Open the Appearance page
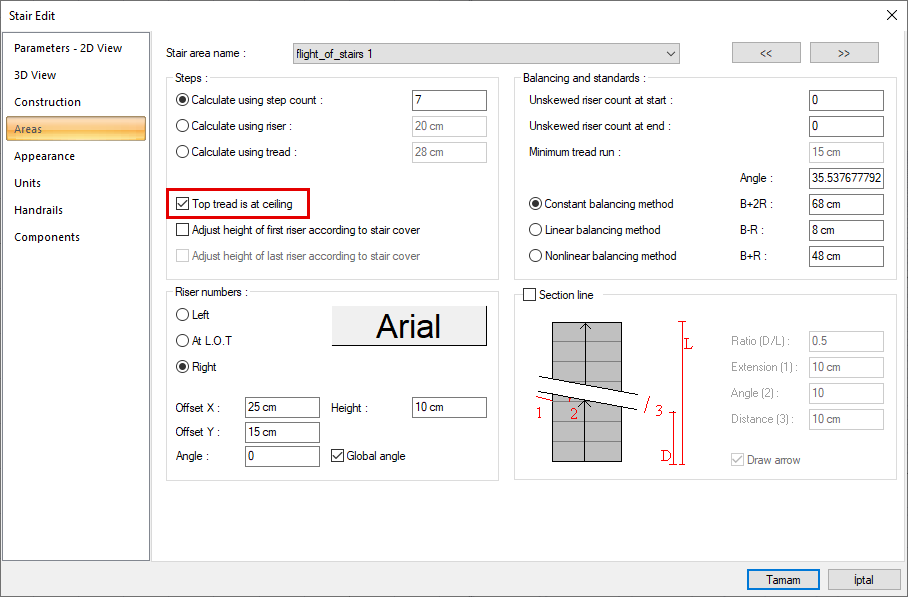The height and width of the screenshot is (597, 908). pyautogui.click(x=45, y=156)
